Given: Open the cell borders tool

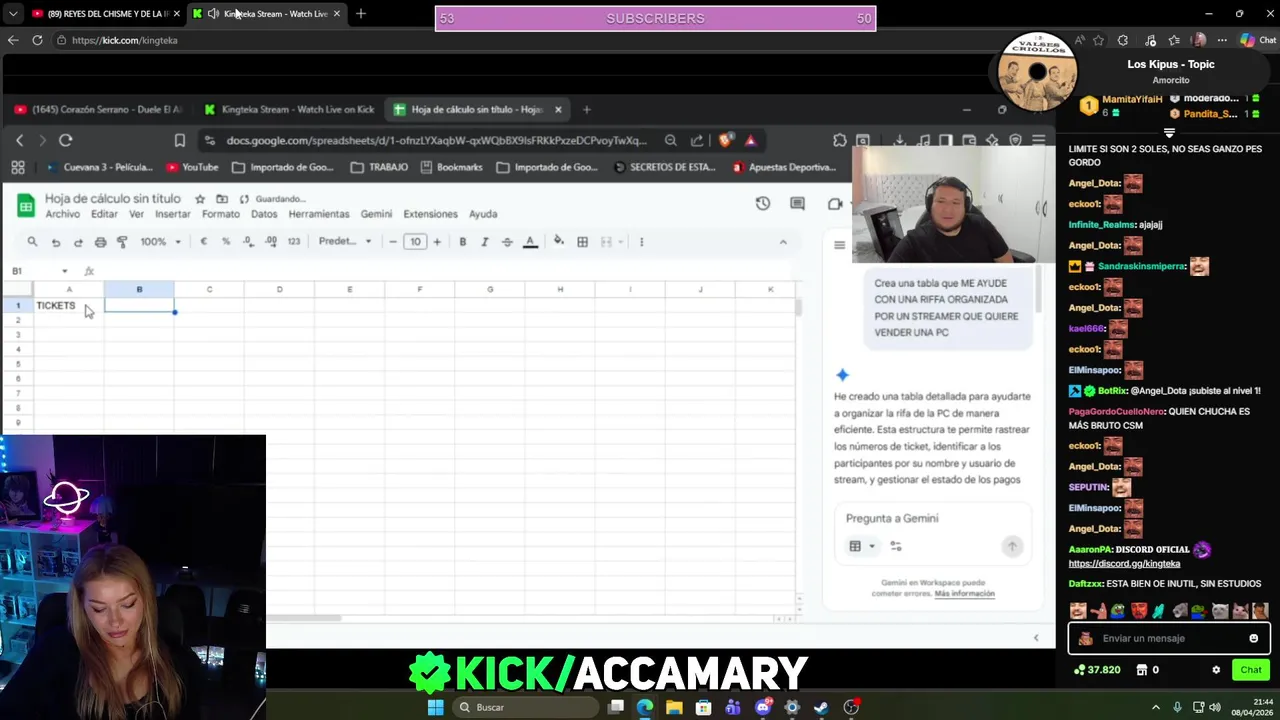Looking at the screenshot, I should pos(582,242).
